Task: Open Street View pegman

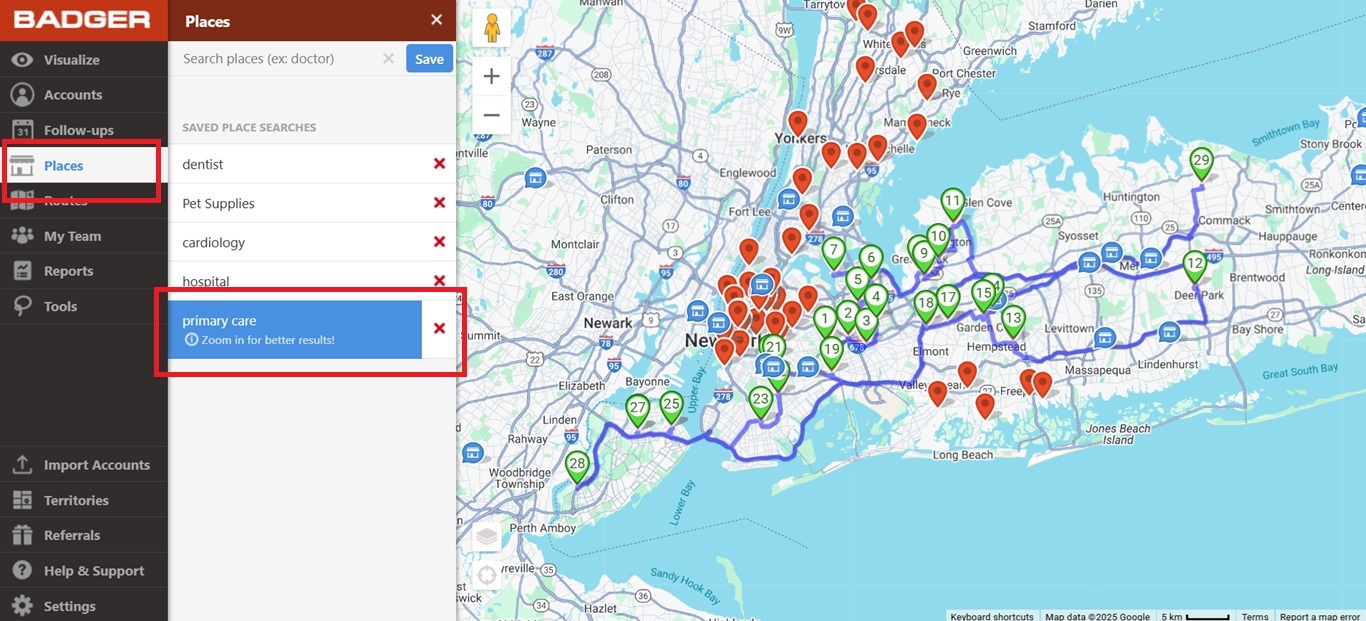Action: 491,28
